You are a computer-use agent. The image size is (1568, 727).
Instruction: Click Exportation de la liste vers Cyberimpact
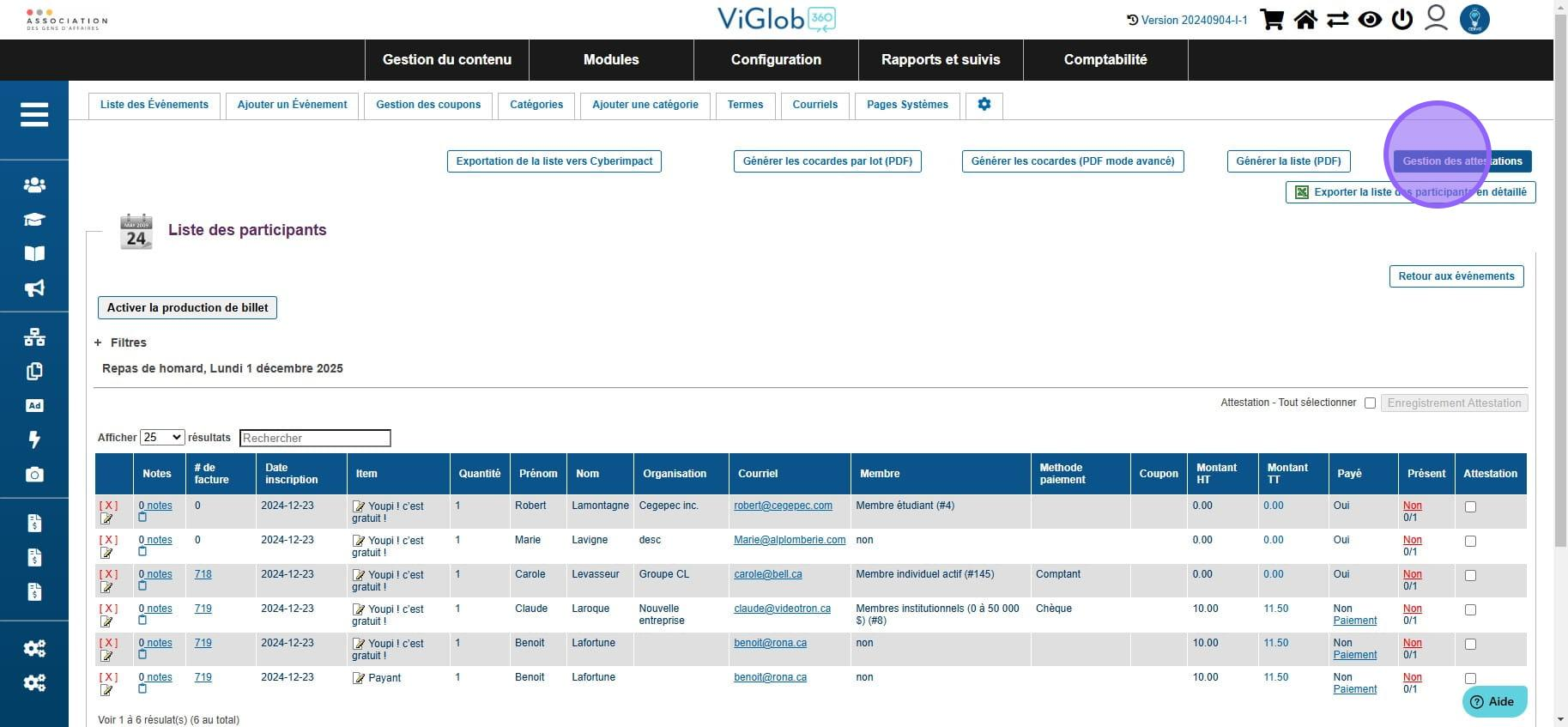[x=554, y=161]
